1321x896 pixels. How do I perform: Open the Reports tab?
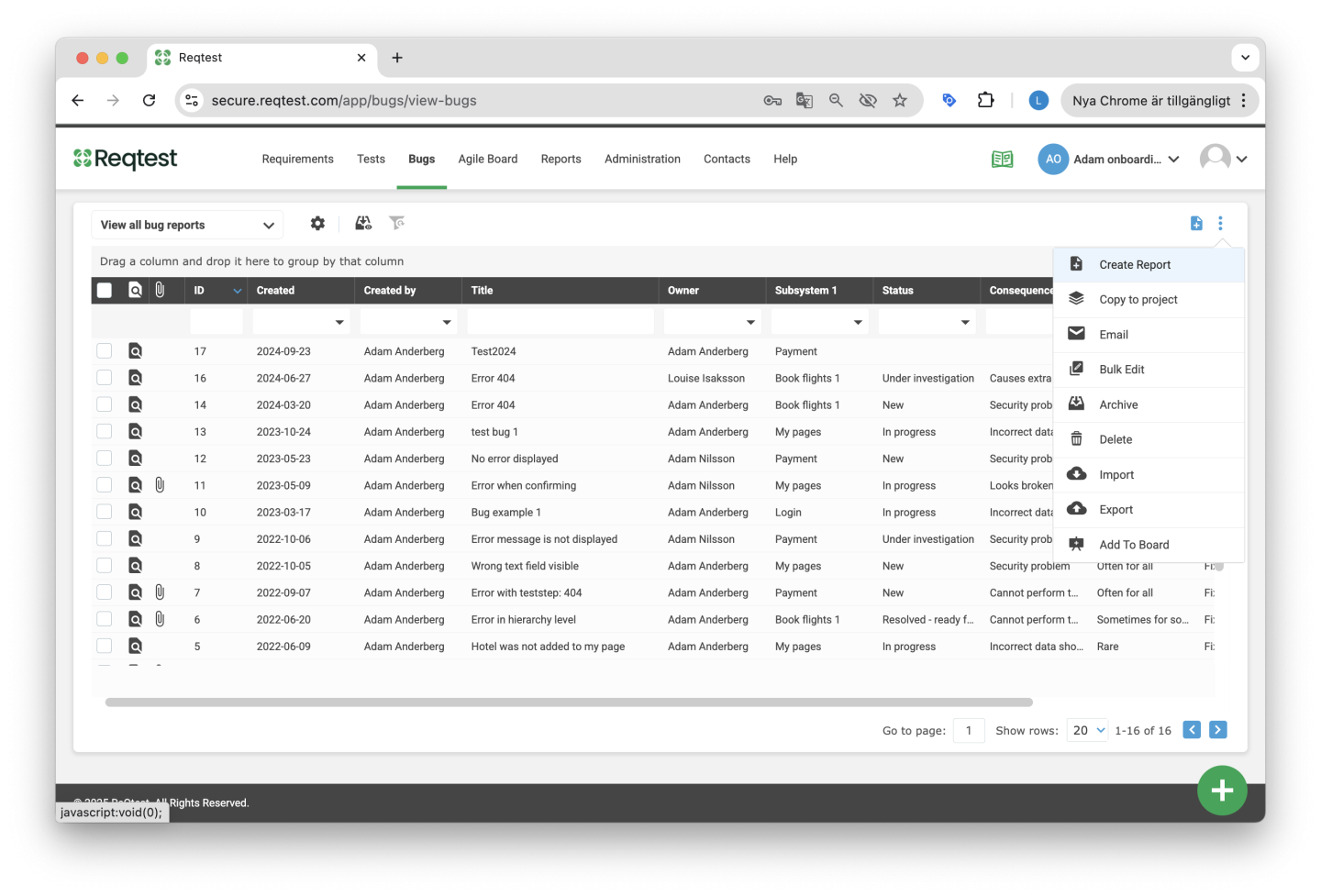click(x=561, y=159)
